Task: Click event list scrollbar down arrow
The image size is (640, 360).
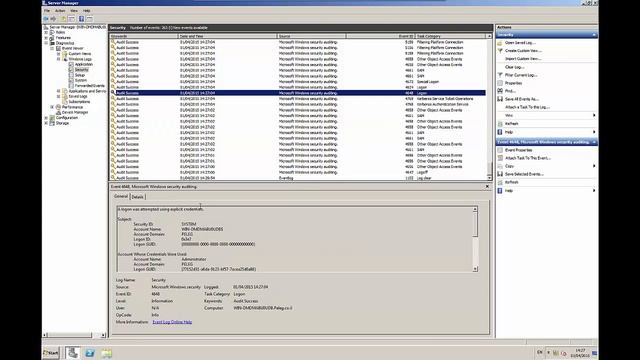Action: [489, 178]
